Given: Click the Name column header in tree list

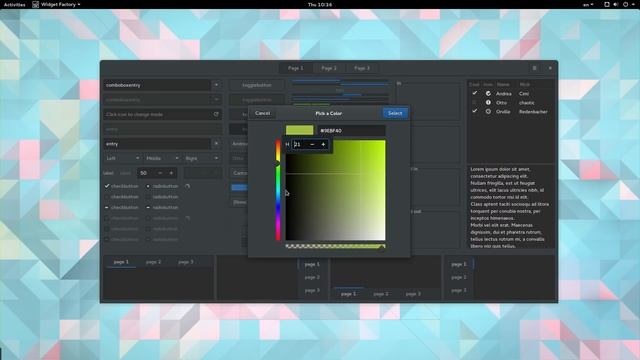Looking at the screenshot, I should click(x=503, y=84).
